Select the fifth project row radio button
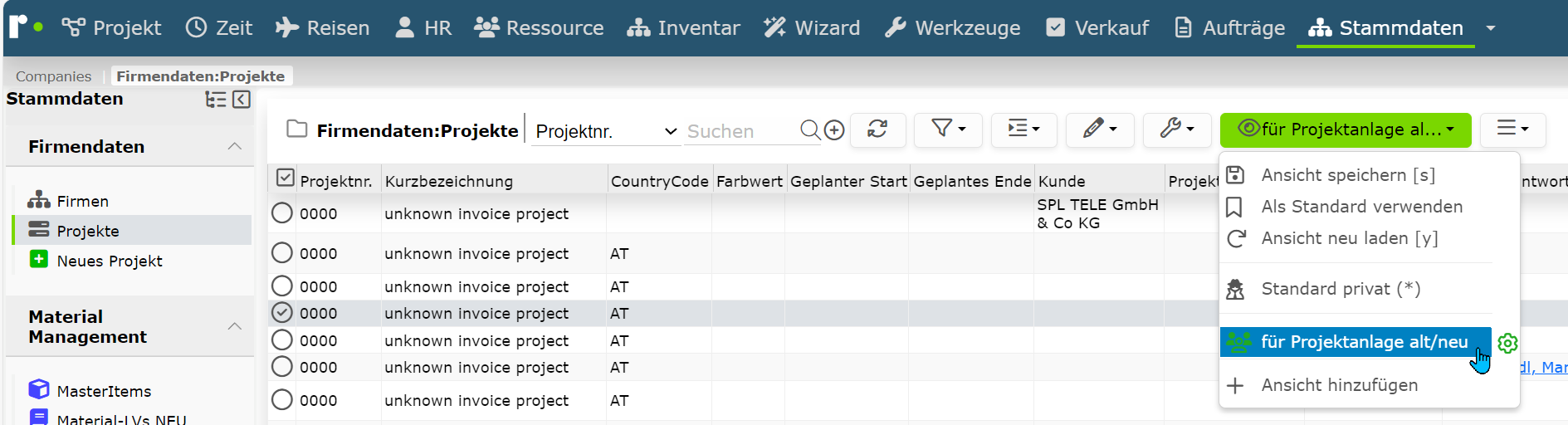Viewport: 1568px width, 425px height. pyautogui.click(x=282, y=340)
